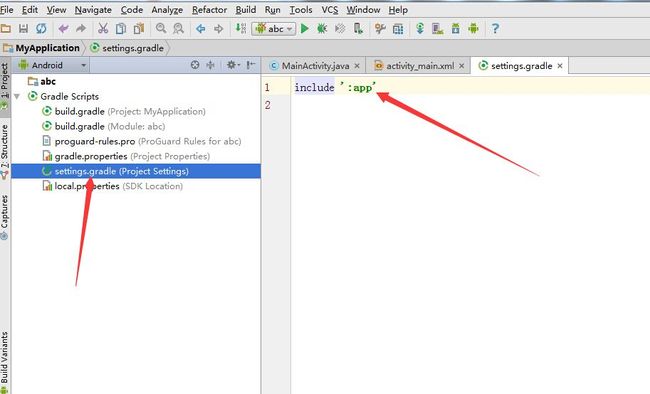Open the Navigate menu

[93, 10]
